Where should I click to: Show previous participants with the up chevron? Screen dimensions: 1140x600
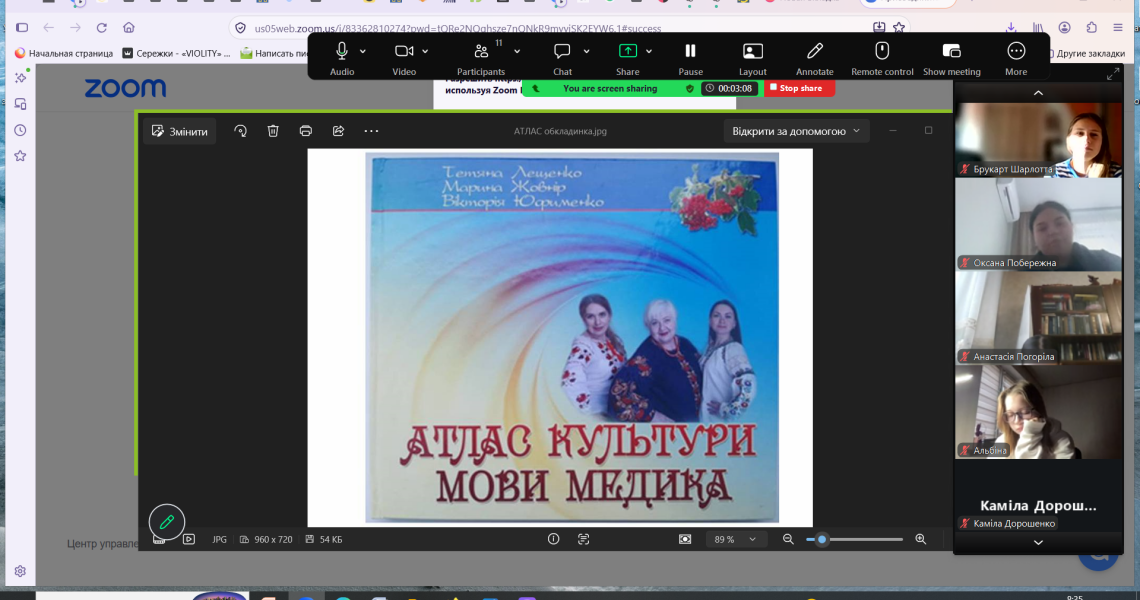pos(1038,93)
